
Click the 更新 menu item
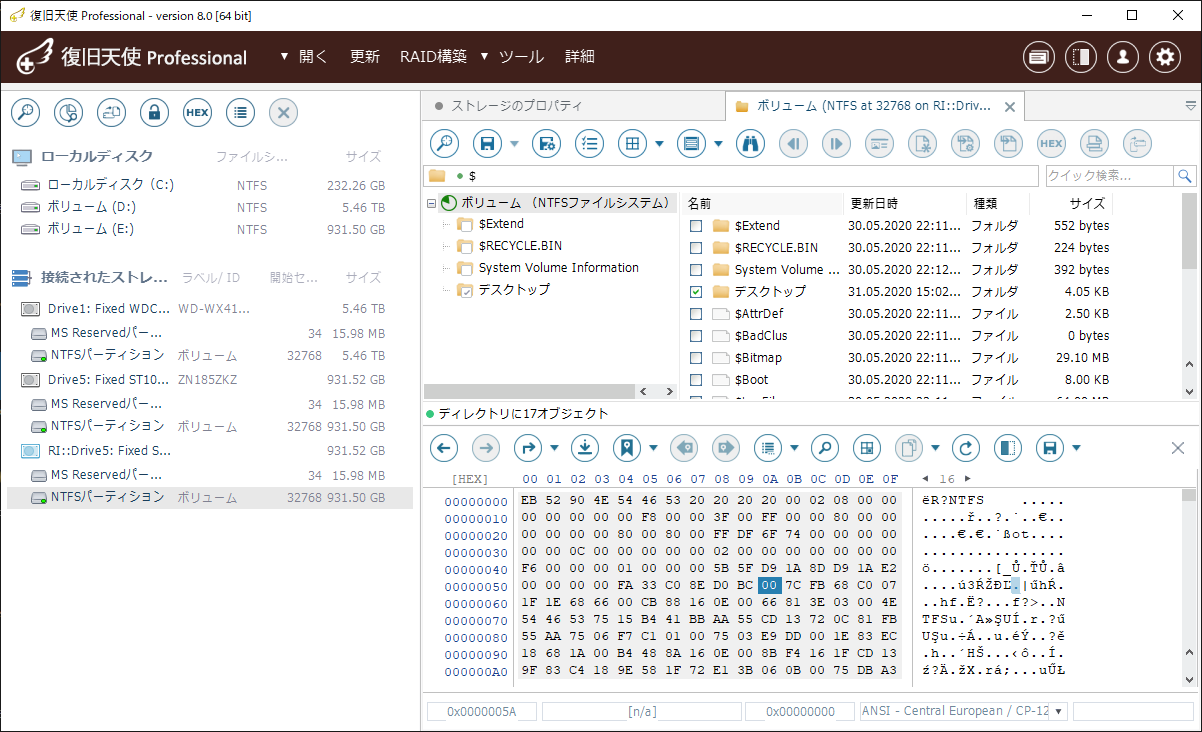(x=365, y=56)
